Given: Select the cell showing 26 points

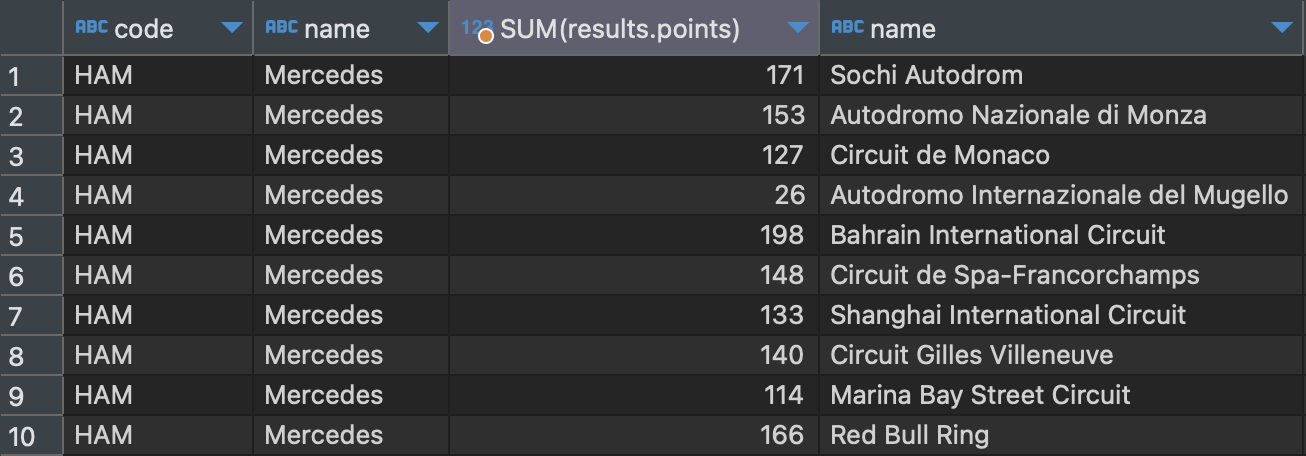Looking at the screenshot, I should [x=634, y=195].
